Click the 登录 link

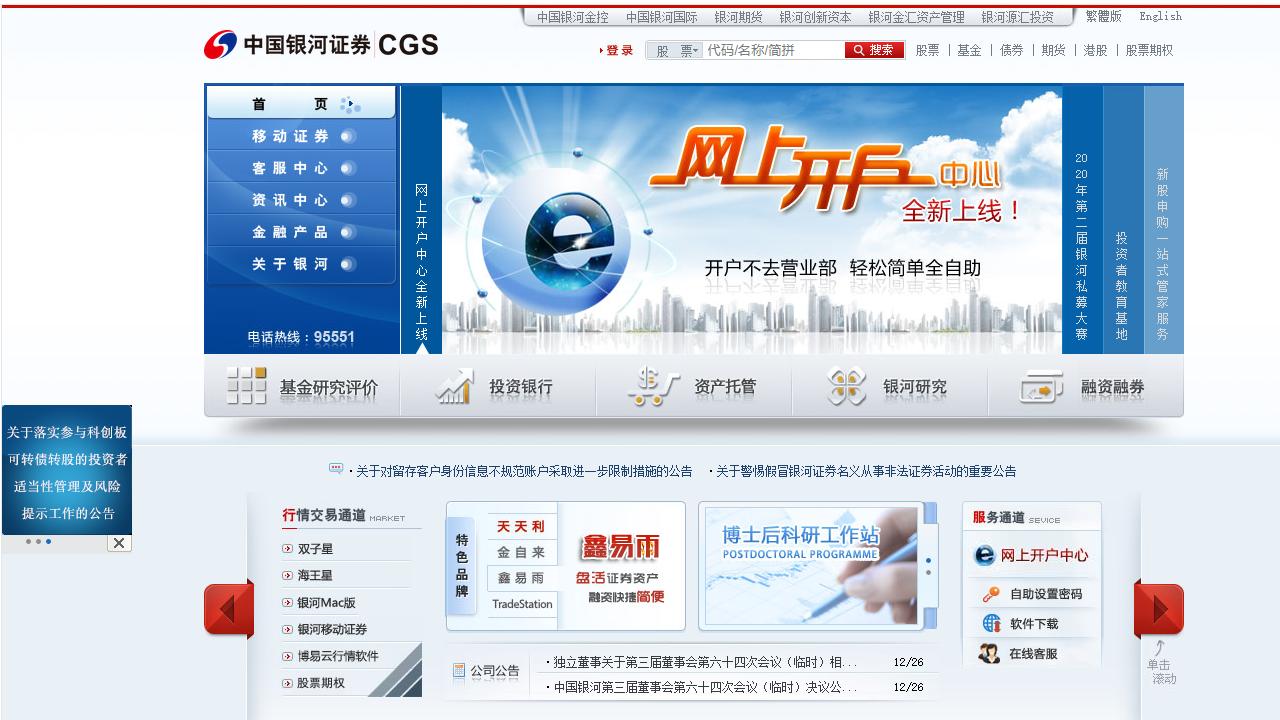617,50
